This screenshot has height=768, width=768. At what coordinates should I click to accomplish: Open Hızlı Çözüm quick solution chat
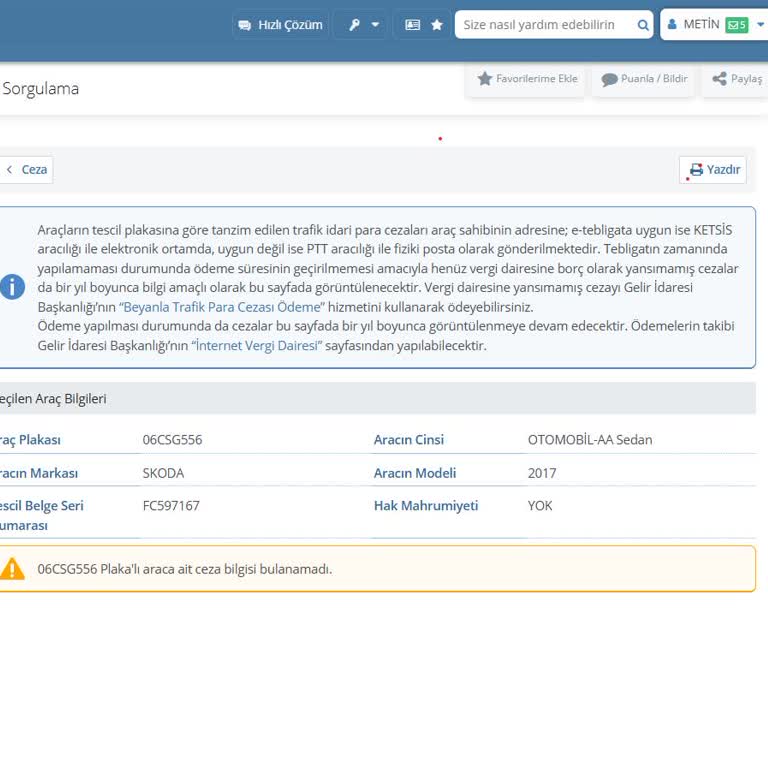[x=280, y=25]
